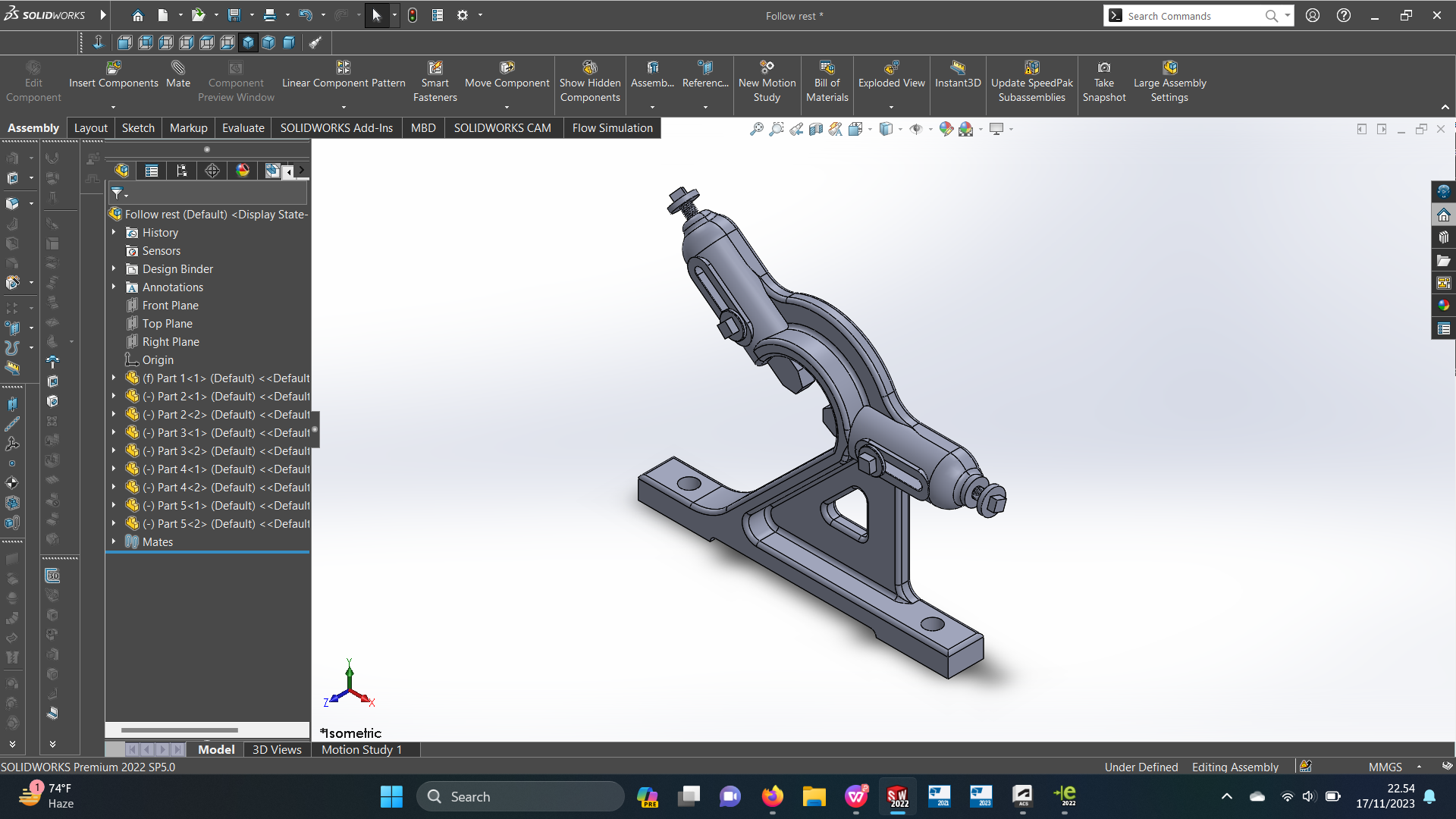Viewport: 1456px width, 819px height.
Task: Click the Search Commands input field
Action: pos(1194,15)
